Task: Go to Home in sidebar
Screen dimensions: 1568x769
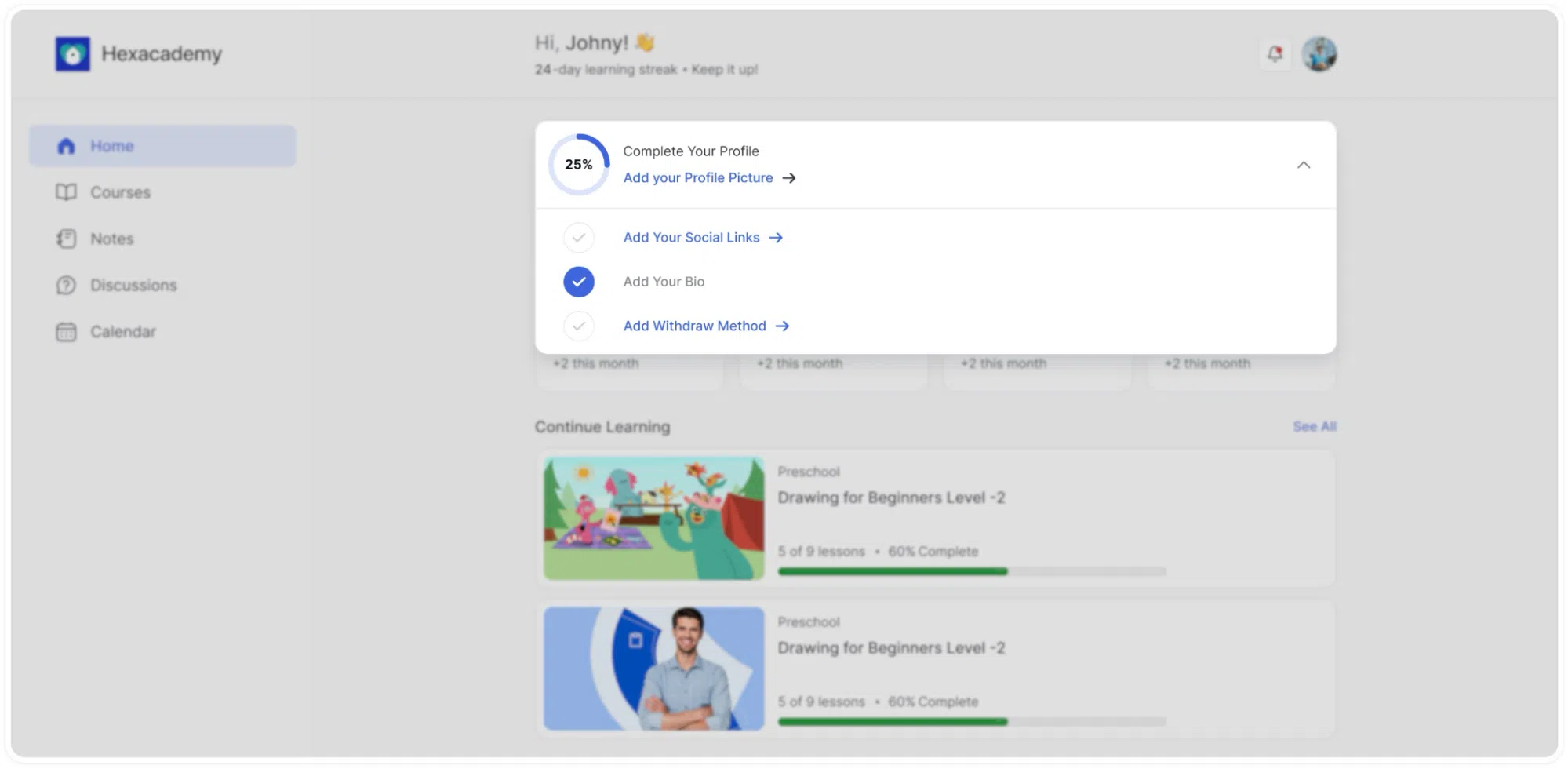Action: click(x=162, y=146)
